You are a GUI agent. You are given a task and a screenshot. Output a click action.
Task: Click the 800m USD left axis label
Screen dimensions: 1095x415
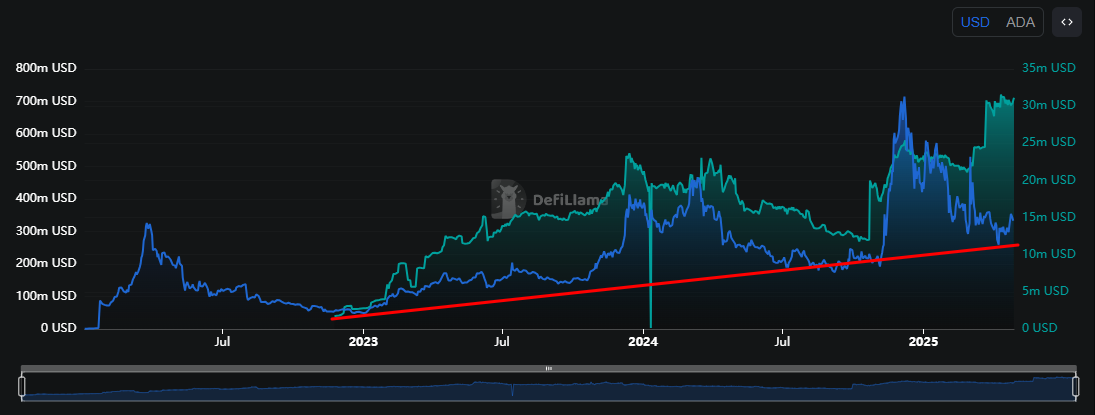[46, 68]
